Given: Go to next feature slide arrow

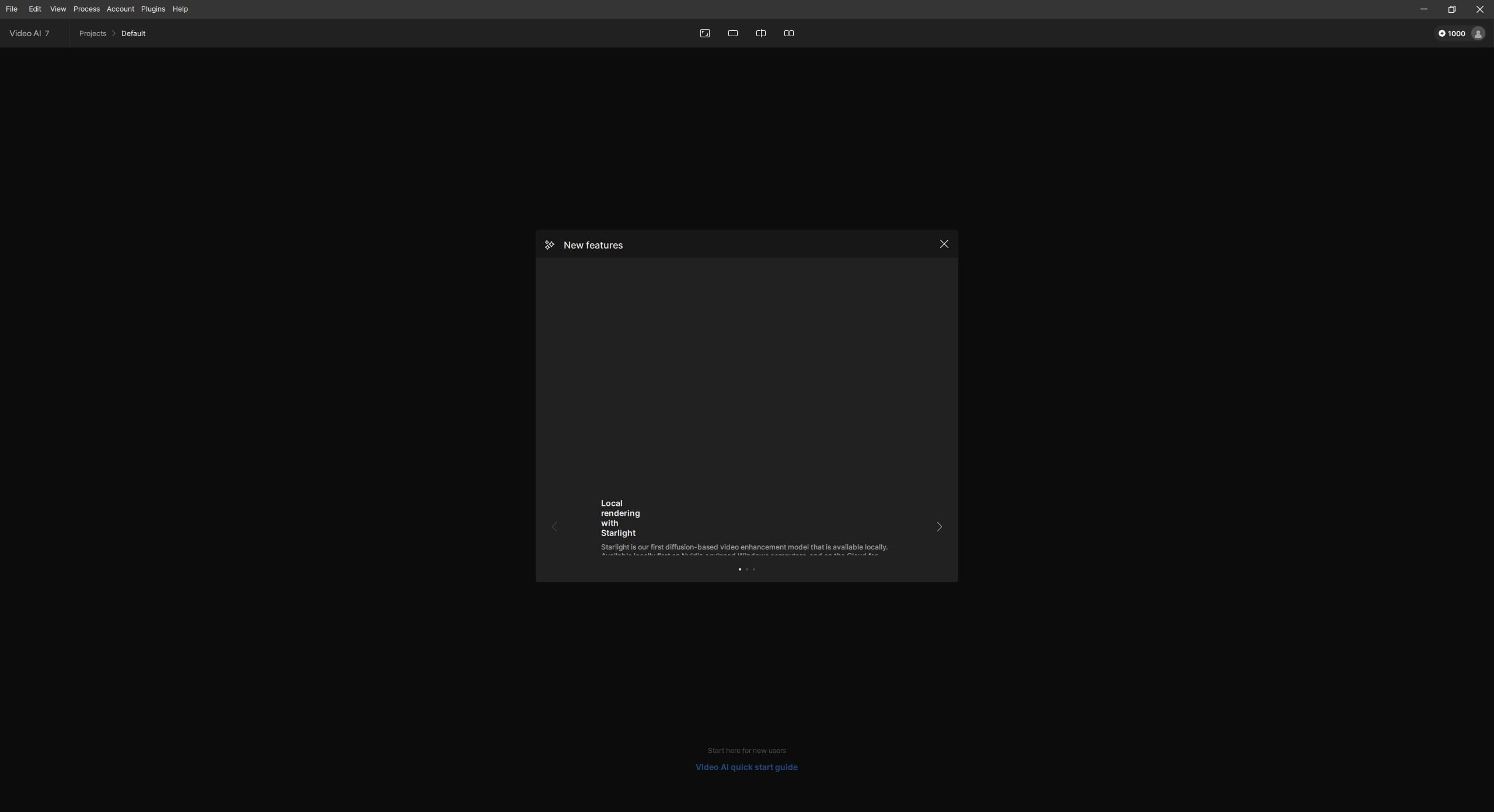Looking at the screenshot, I should (939, 527).
